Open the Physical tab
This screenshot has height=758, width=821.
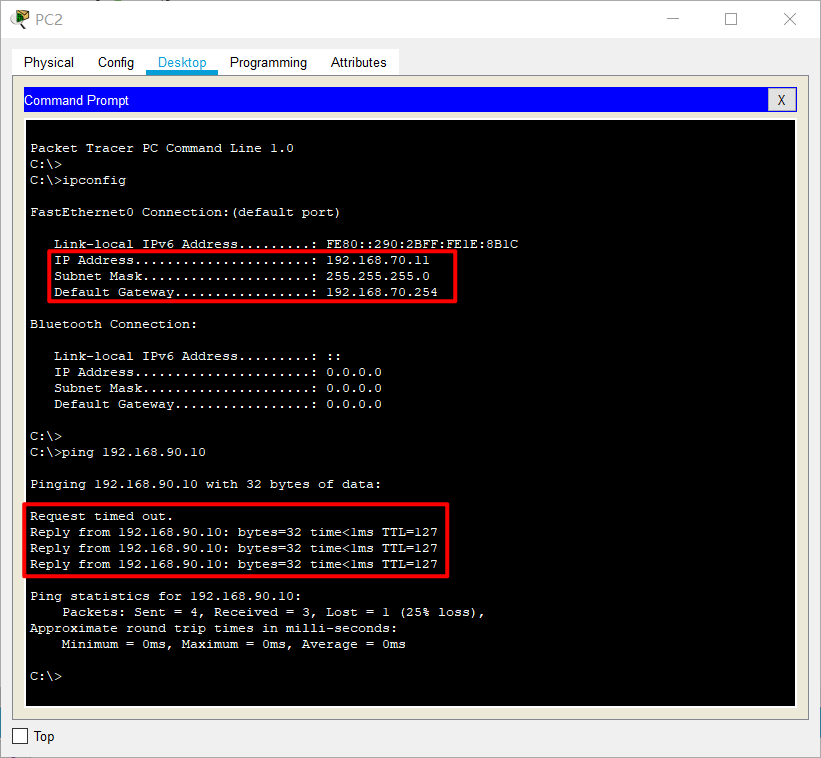[x=49, y=62]
